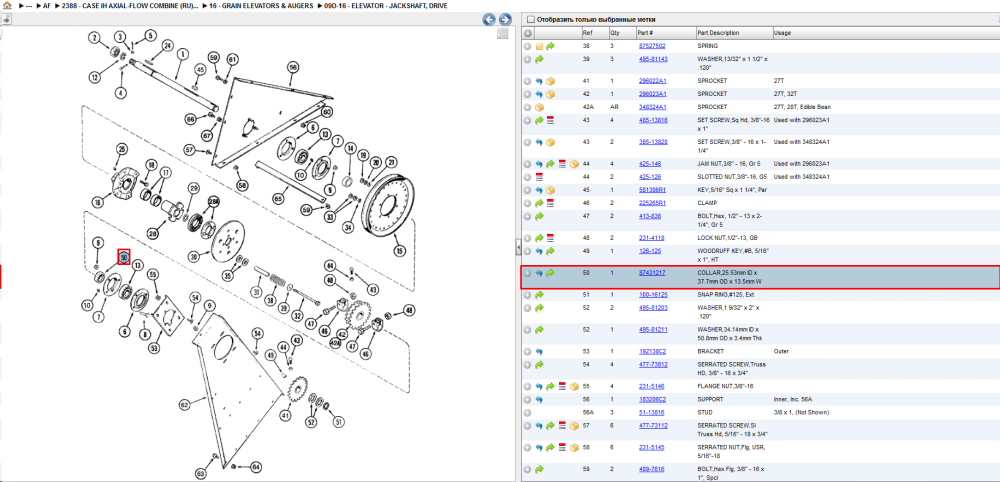Click the red list icon in the SLOTTED NUT row
Image resolution: width=1000 pixels, height=482 pixels.
[539, 177]
